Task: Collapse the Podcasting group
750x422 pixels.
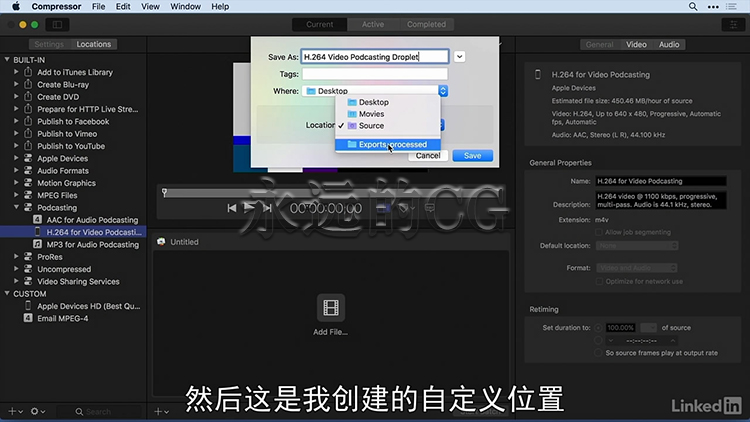Action: coord(16,207)
